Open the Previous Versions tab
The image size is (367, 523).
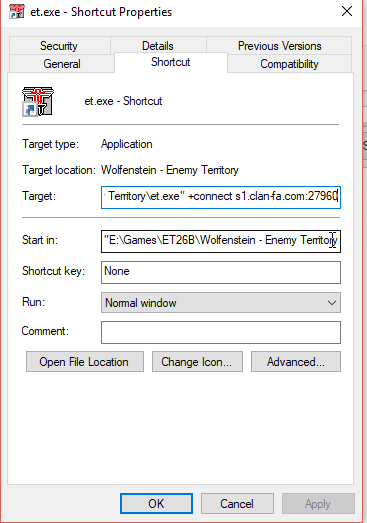[x=279, y=46]
